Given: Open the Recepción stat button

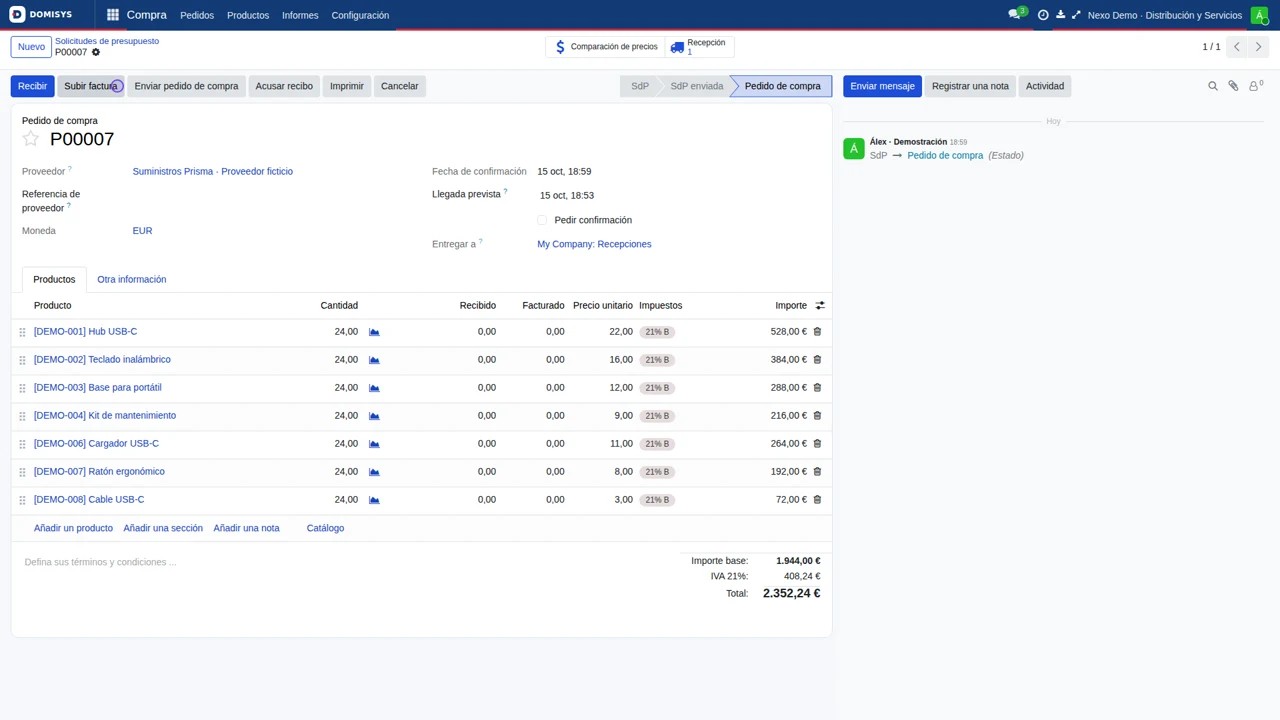Looking at the screenshot, I should (x=699, y=47).
